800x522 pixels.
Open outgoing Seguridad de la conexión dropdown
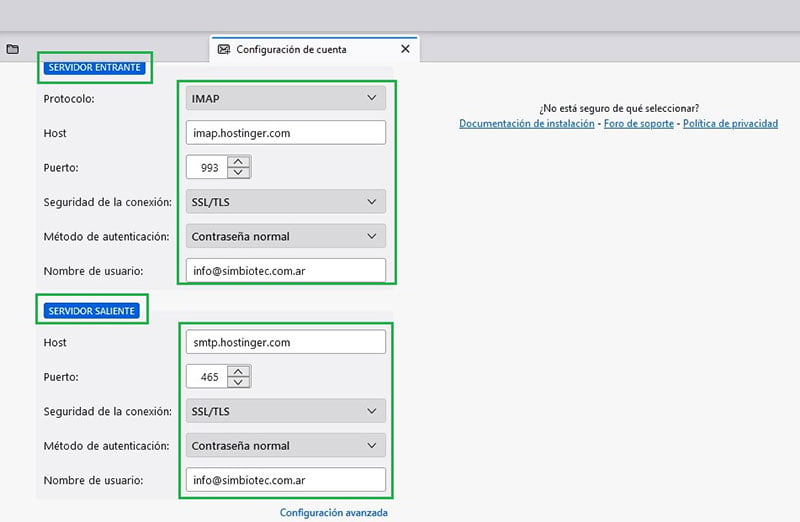(x=286, y=411)
